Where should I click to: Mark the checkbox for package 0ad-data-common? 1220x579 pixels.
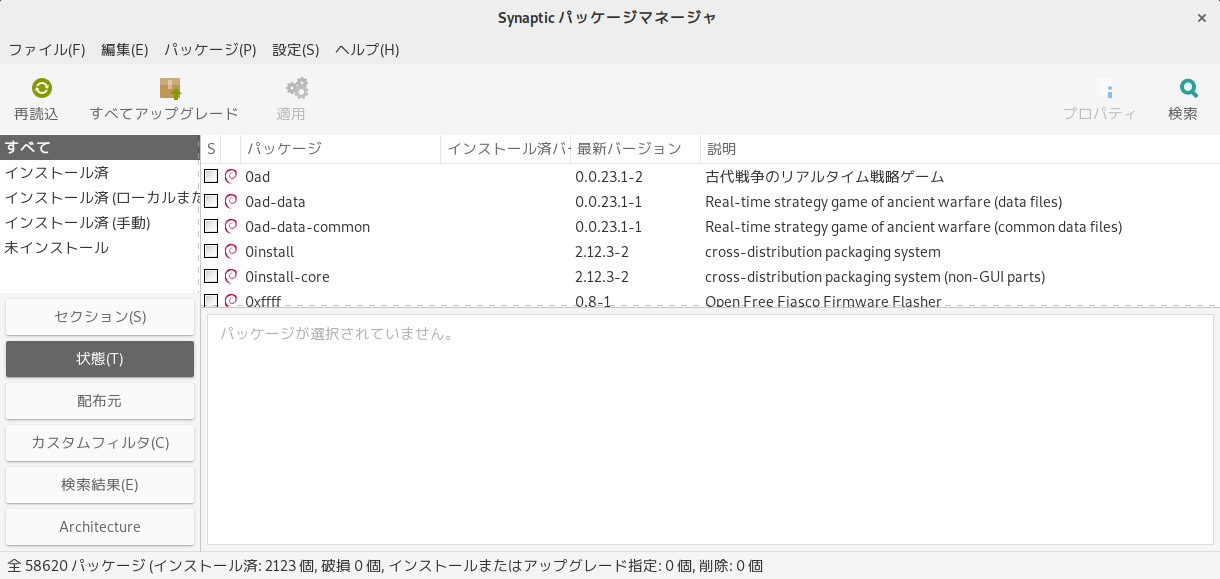click(x=211, y=226)
